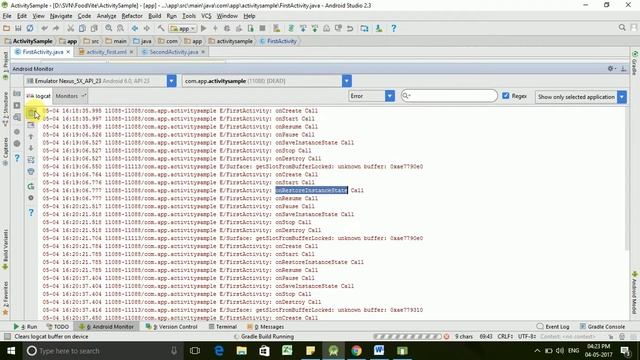Toggle the Regex checkbox
This screenshot has width=640, height=360.
[506, 96]
